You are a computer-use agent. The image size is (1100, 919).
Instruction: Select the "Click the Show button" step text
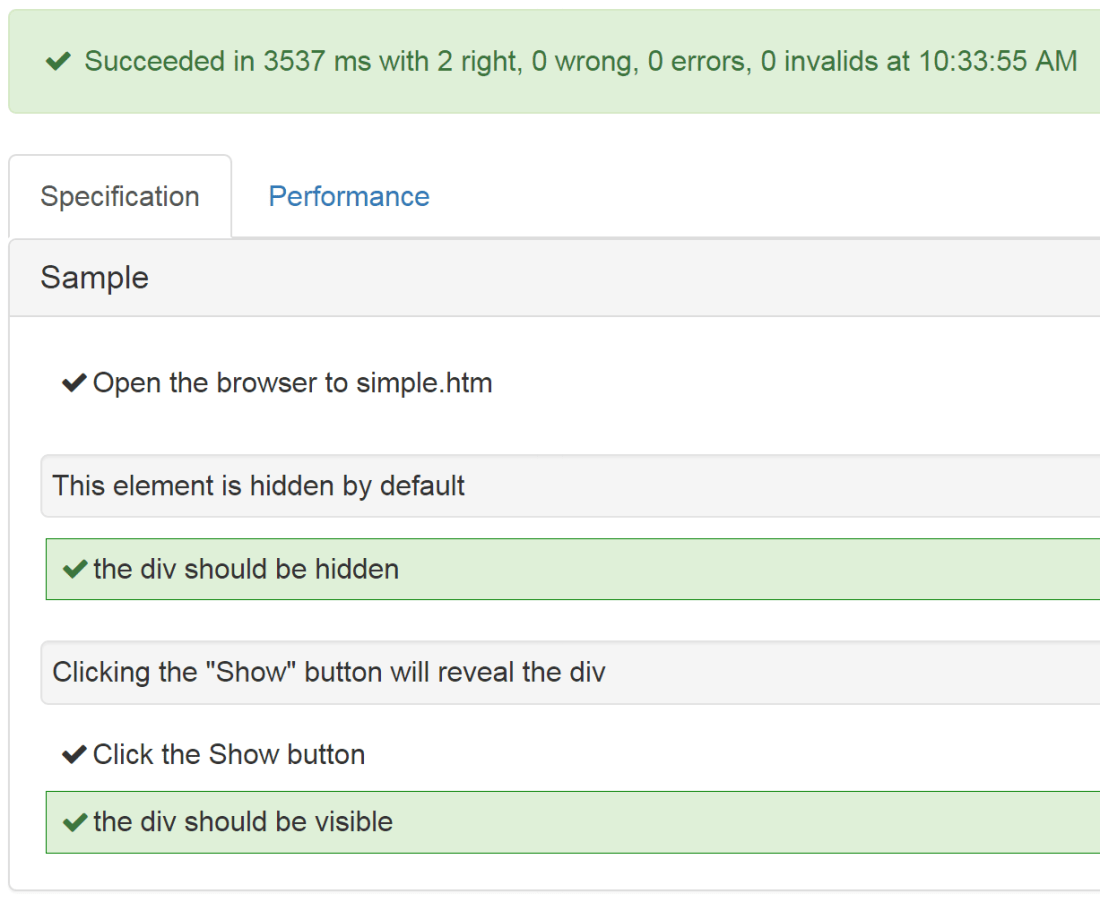coord(229,754)
